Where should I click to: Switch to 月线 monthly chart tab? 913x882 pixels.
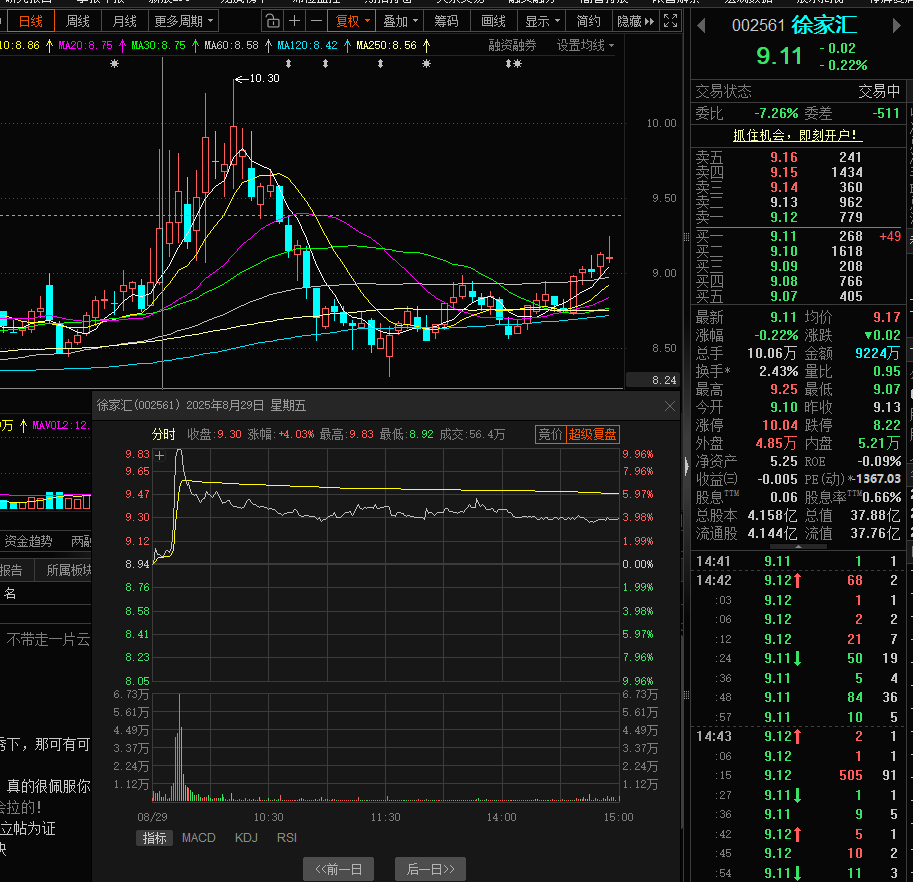pos(124,22)
